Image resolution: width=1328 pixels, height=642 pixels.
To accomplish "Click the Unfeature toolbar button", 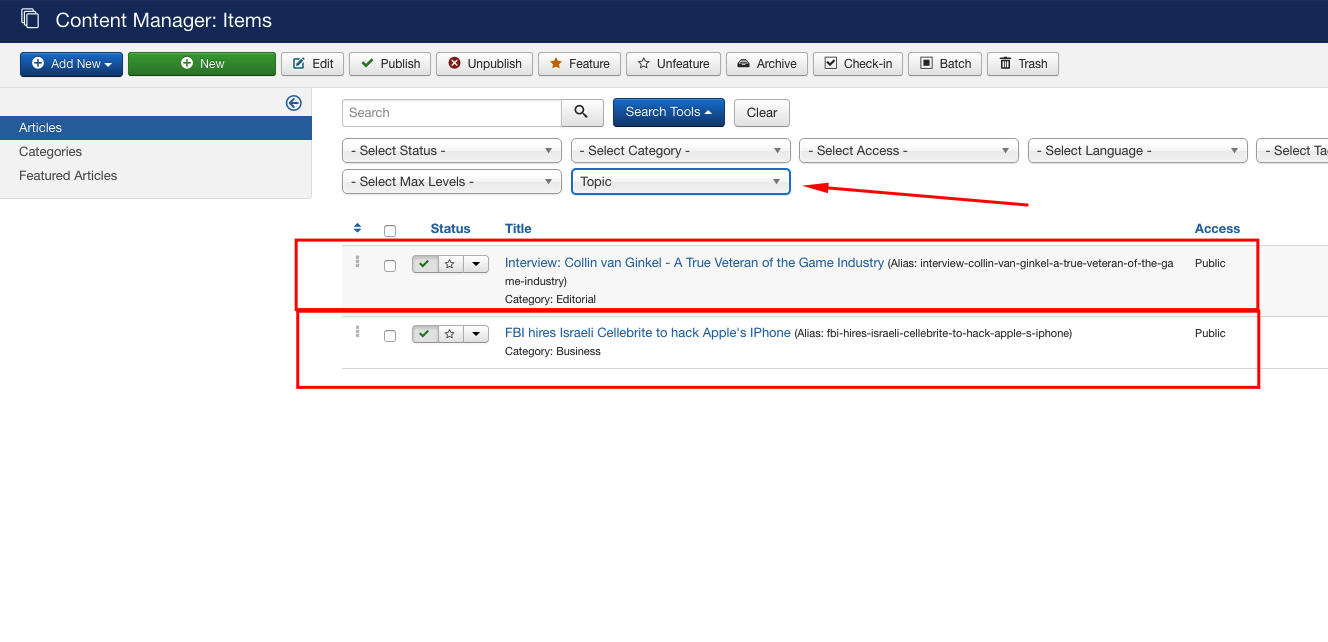I will 674,64.
